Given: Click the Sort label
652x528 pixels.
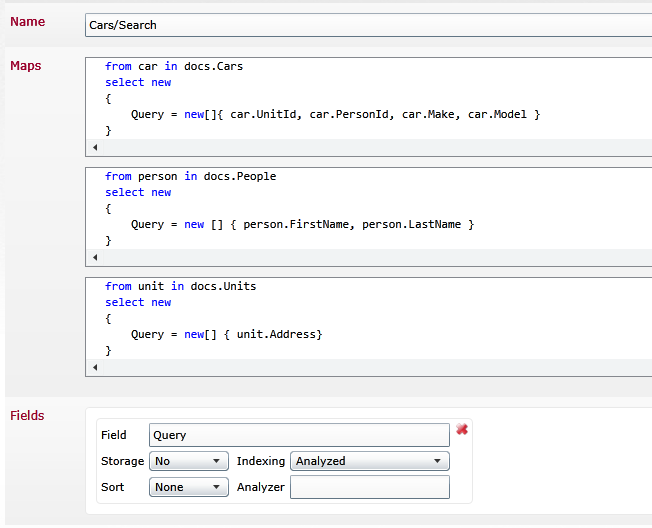Looking at the screenshot, I should [112, 487].
